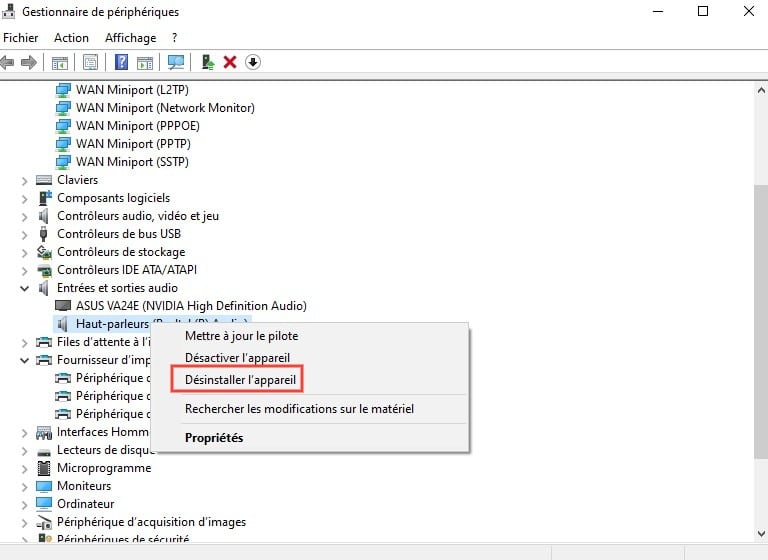This screenshot has height=560, width=768.
Task: Expand the Ordinateur category
Action: pos(24,505)
